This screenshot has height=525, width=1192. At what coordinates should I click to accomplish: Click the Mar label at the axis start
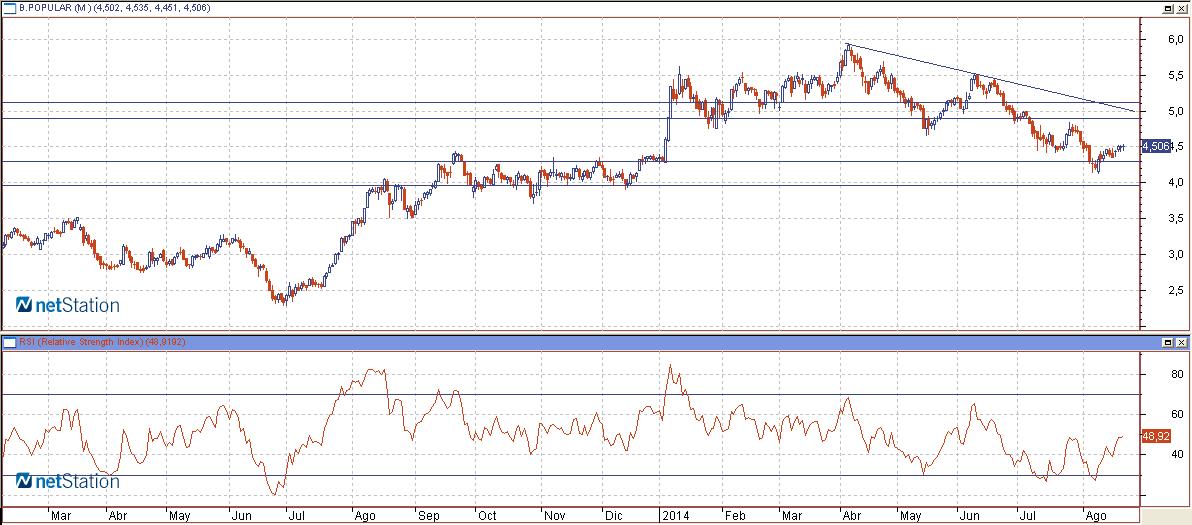(x=61, y=515)
